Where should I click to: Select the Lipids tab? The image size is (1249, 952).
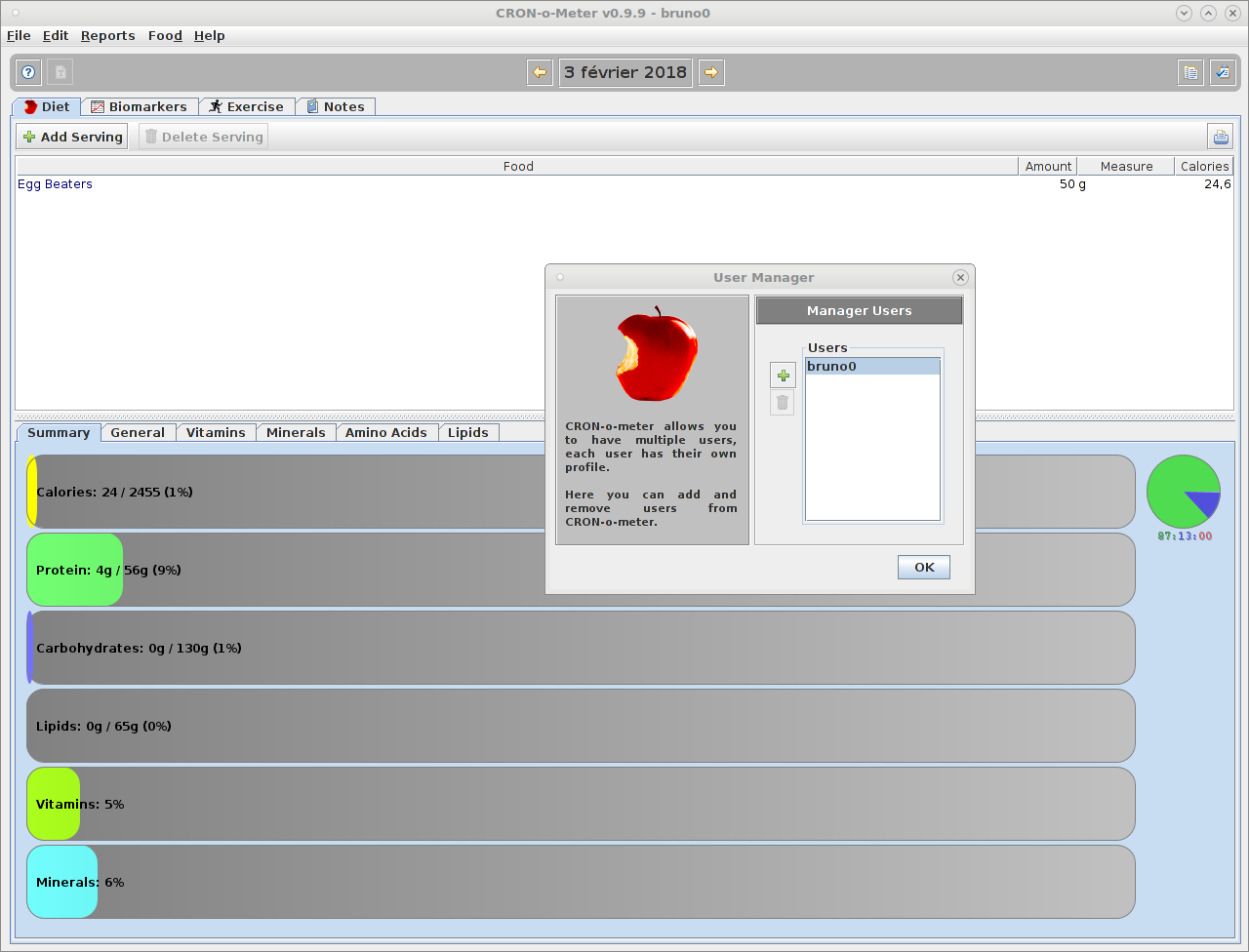point(468,432)
